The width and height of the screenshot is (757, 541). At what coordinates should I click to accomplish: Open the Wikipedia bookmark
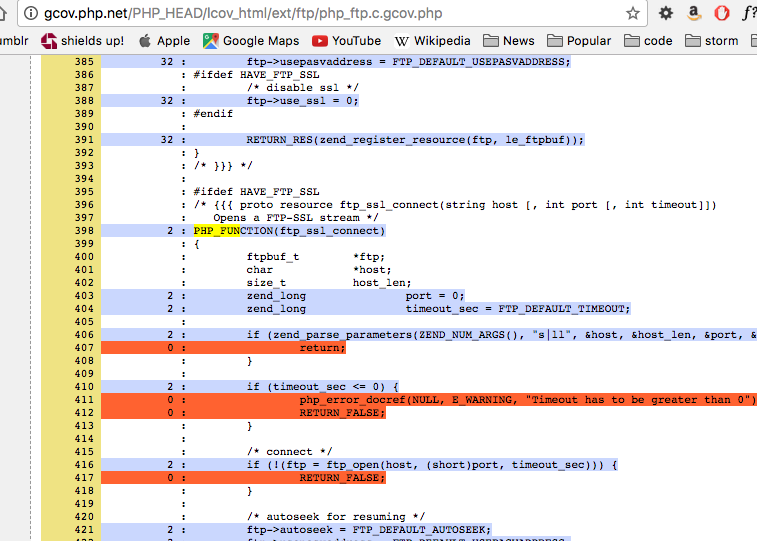pos(433,41)
